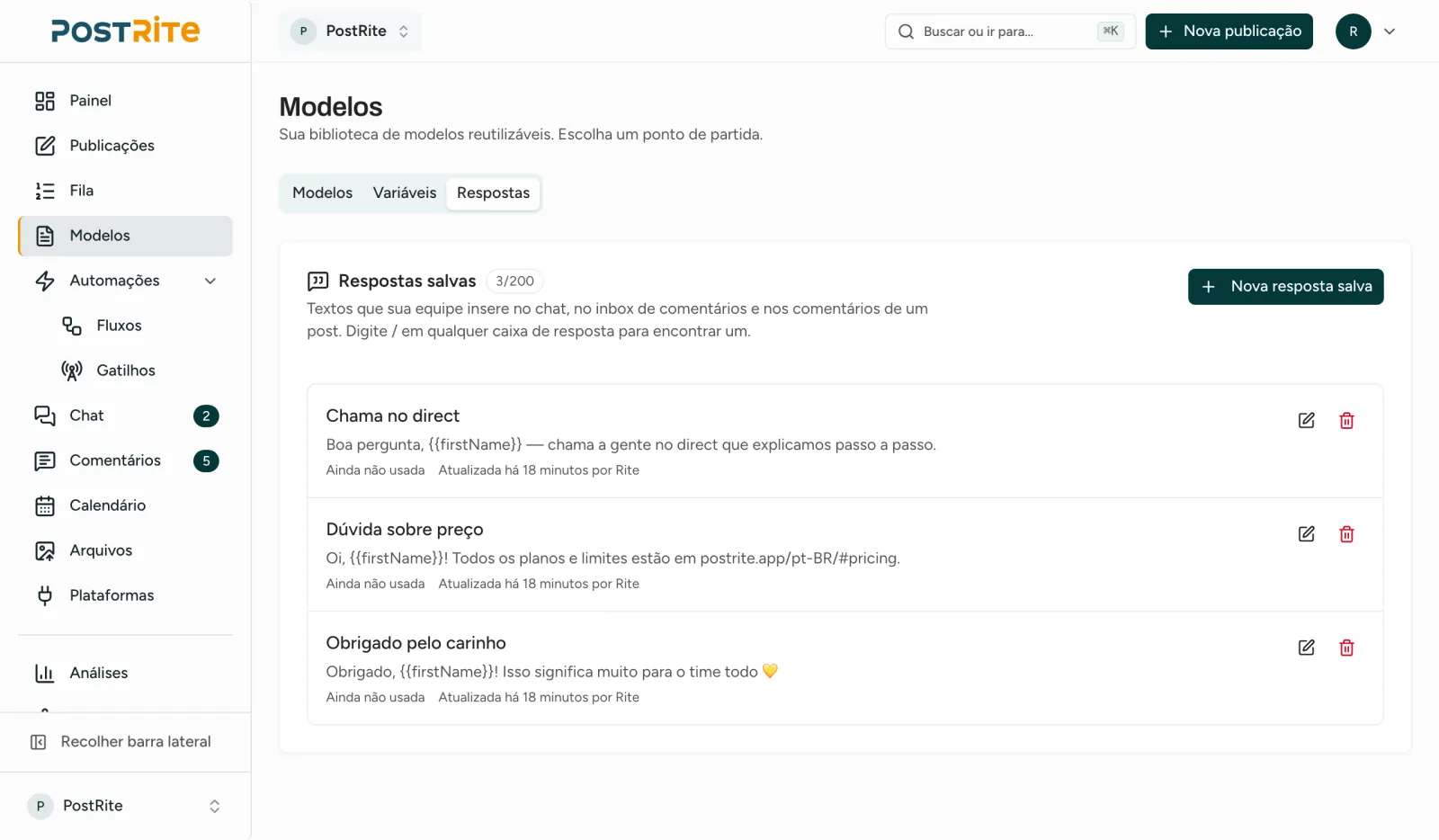Open the PostRite workspace switcher at top
The height and width of the screenshot is (840, 1439).
coord(350,31)
